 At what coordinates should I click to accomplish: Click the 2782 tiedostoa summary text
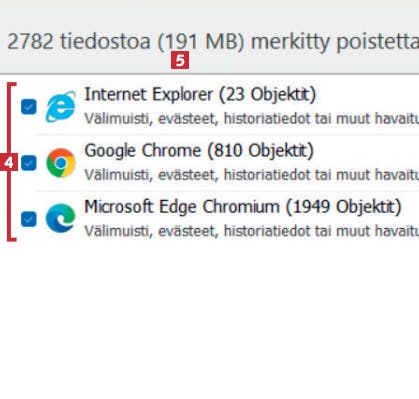(x=79, y=42)
